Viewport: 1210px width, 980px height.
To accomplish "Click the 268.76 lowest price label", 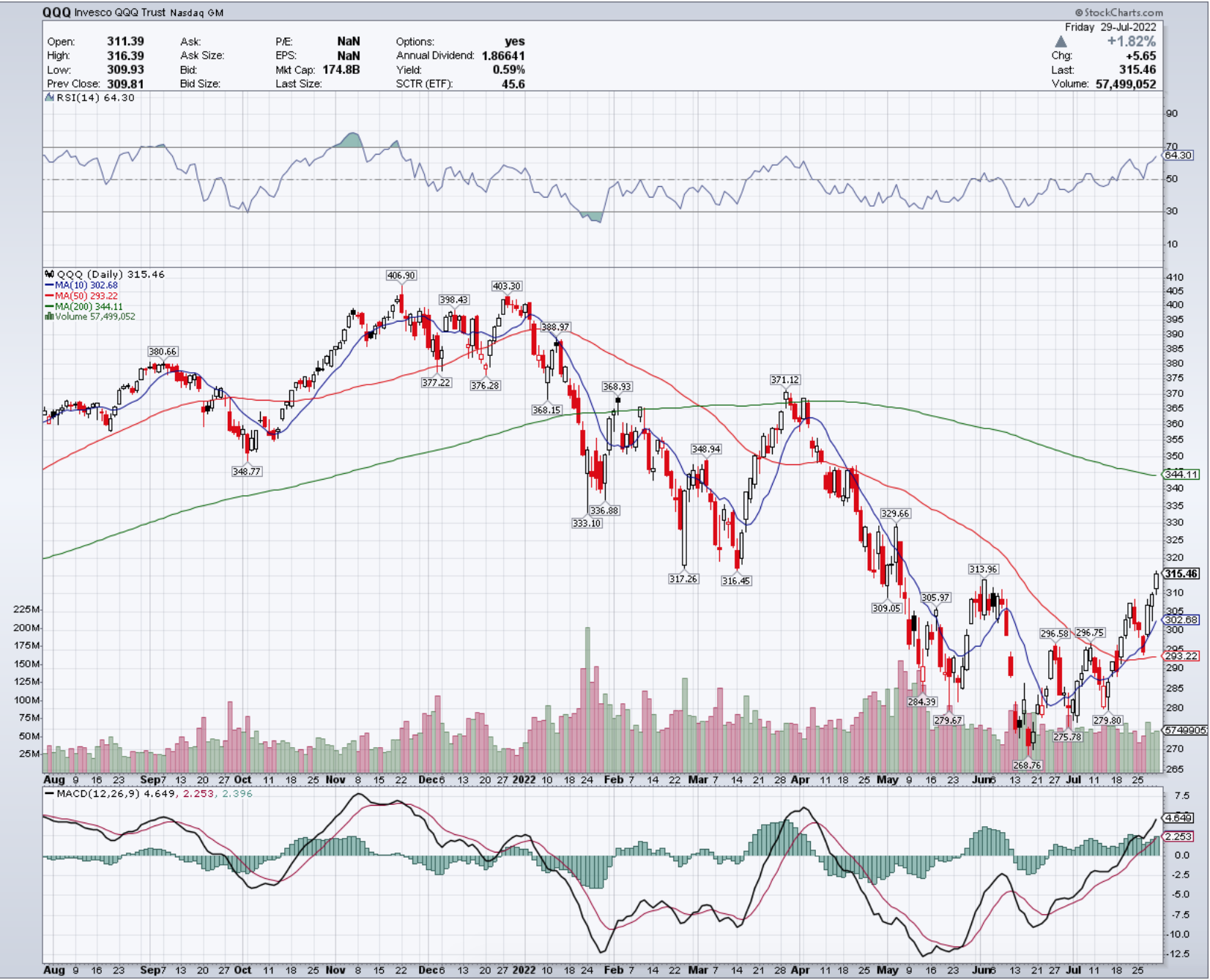I will (1027, 765).
